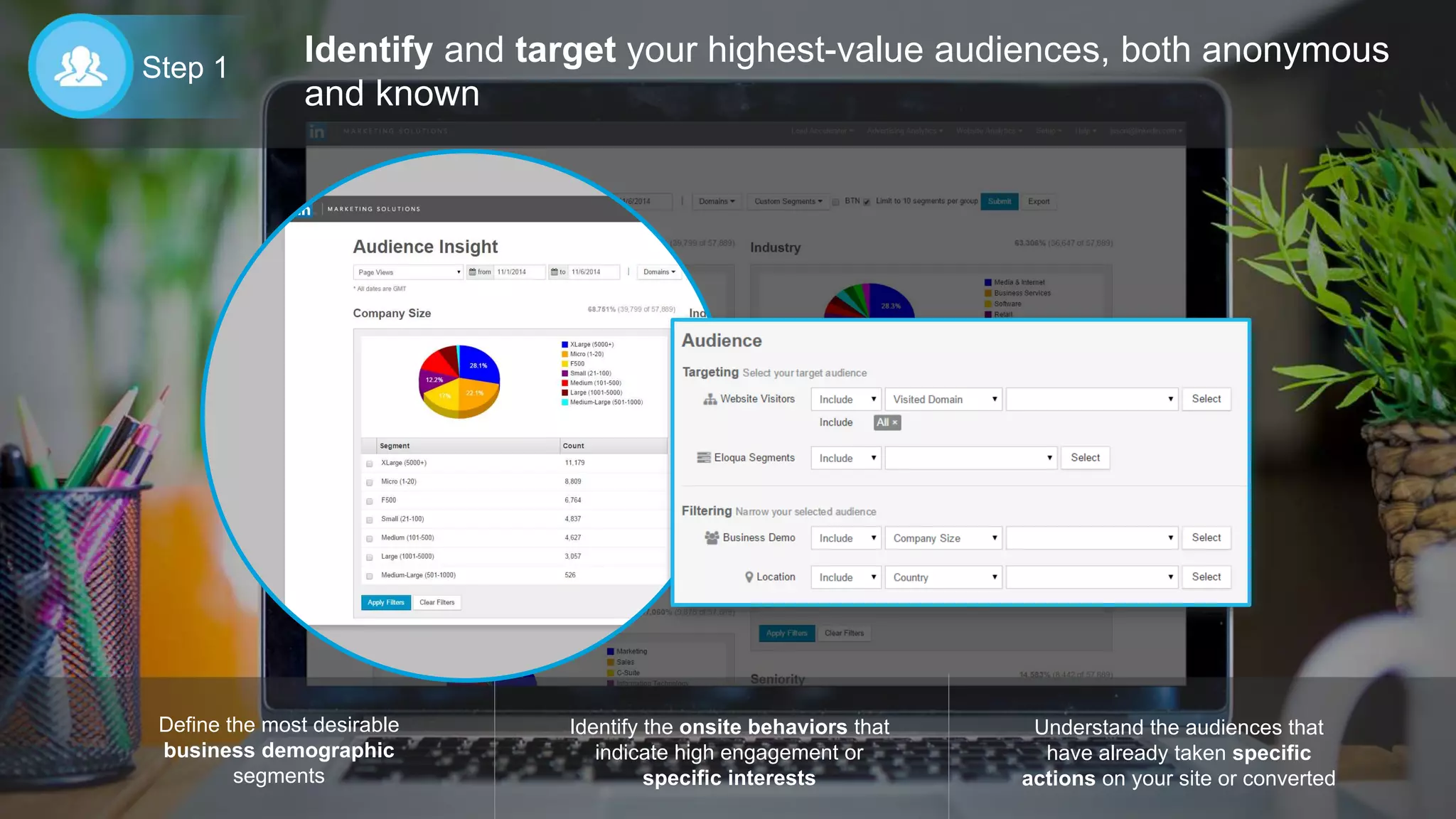The width and height of the screenshot is (1456, 819).
Task: Check the Small (21-100) segment checkbox
Action: point(370,520)
